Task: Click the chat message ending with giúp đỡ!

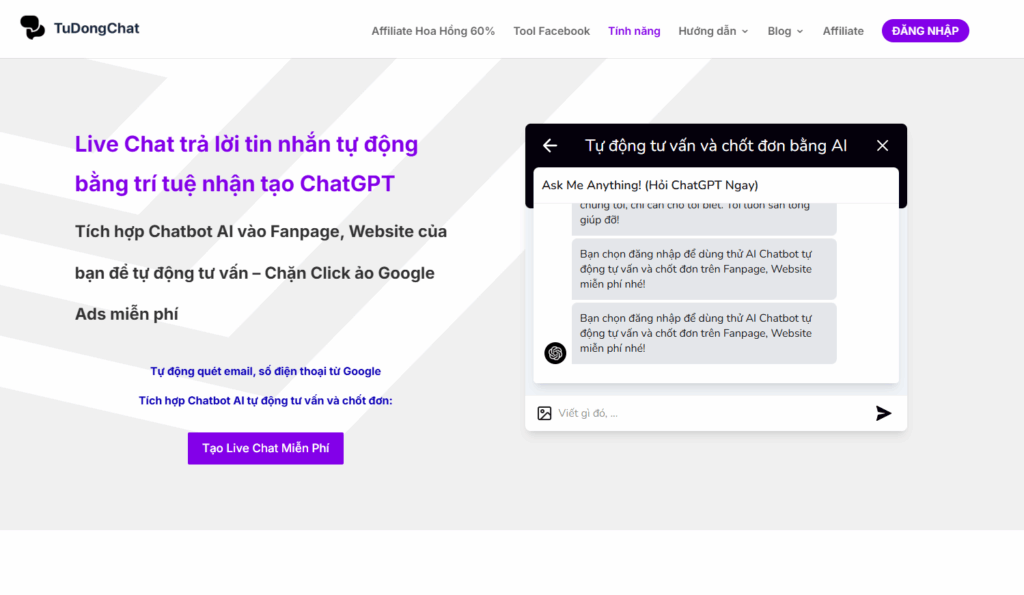Action: click(704, 219)
